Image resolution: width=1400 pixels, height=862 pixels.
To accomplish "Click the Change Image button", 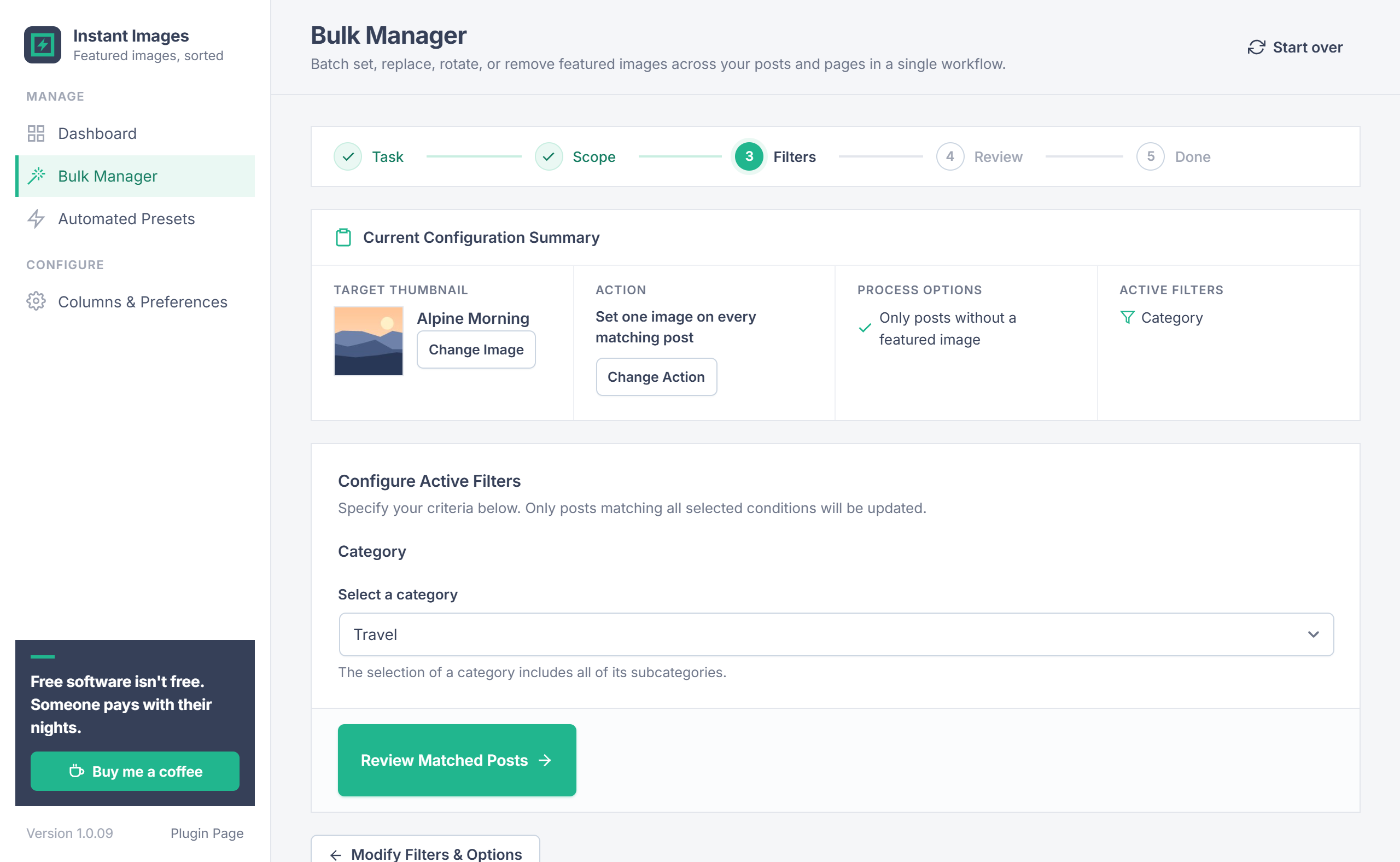I will coord(476,350).
